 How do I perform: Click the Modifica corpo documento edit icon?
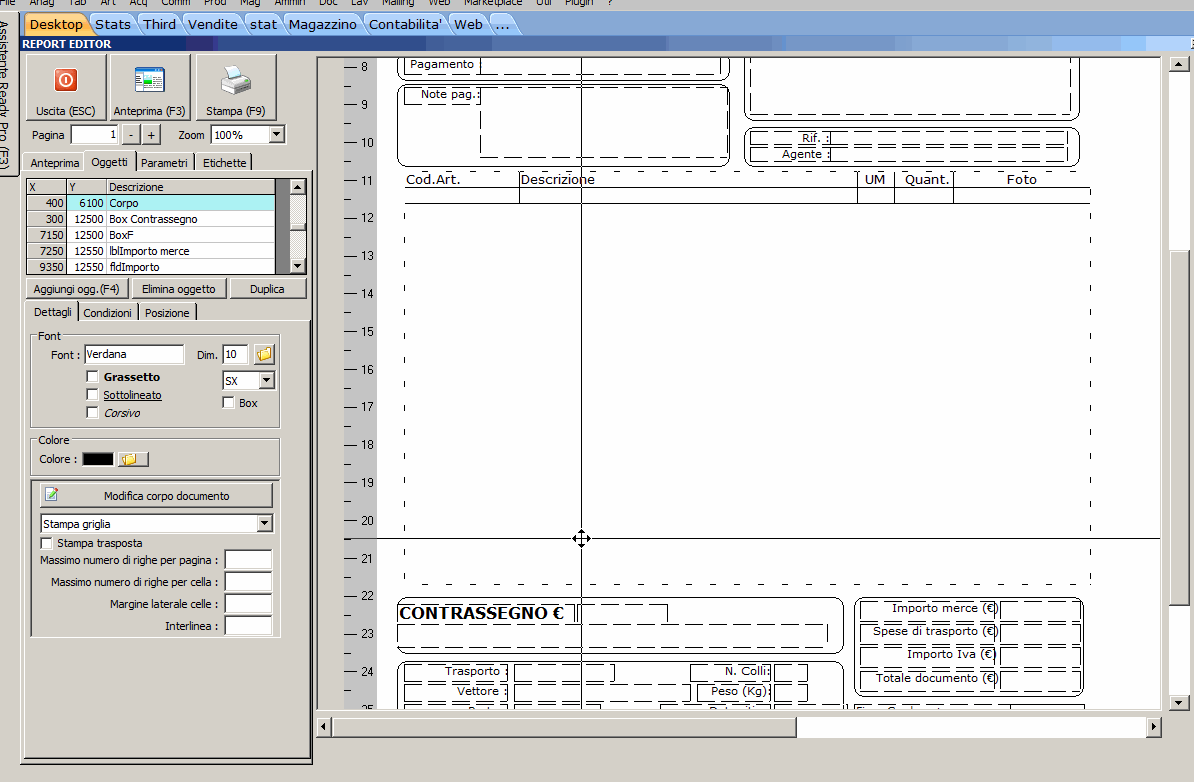52,495
